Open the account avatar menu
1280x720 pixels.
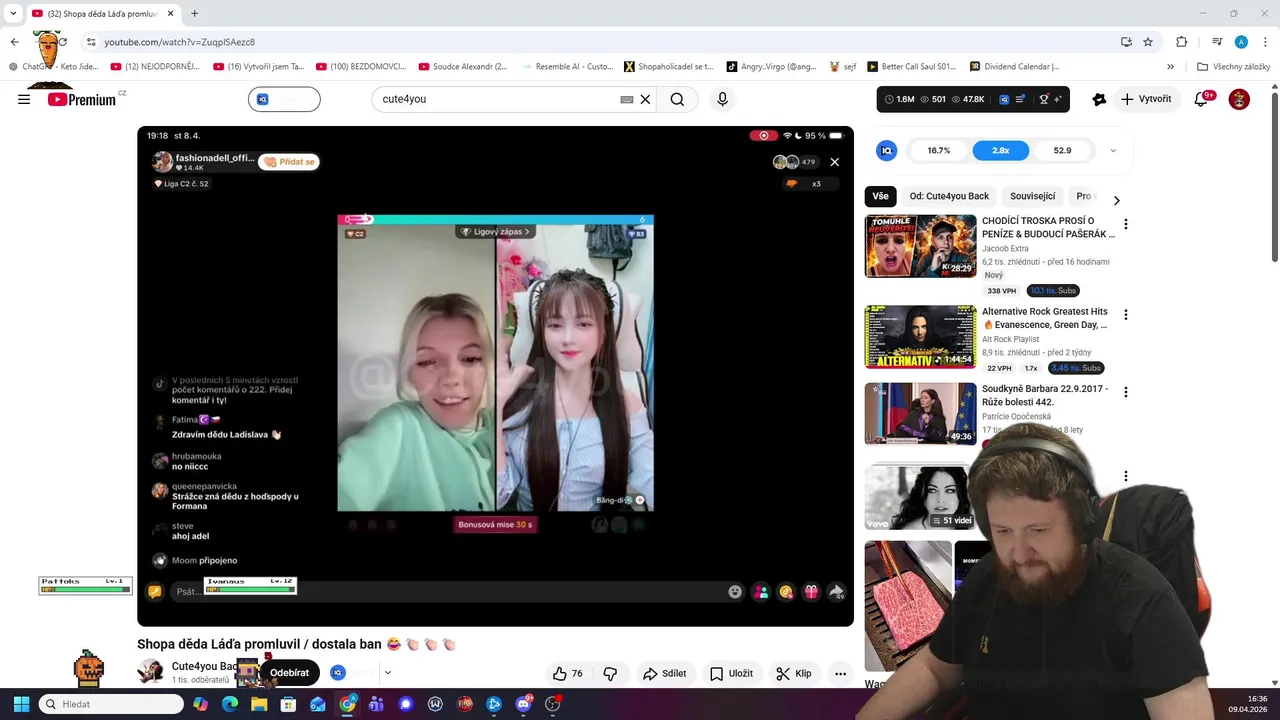[x=1239, y=99]
